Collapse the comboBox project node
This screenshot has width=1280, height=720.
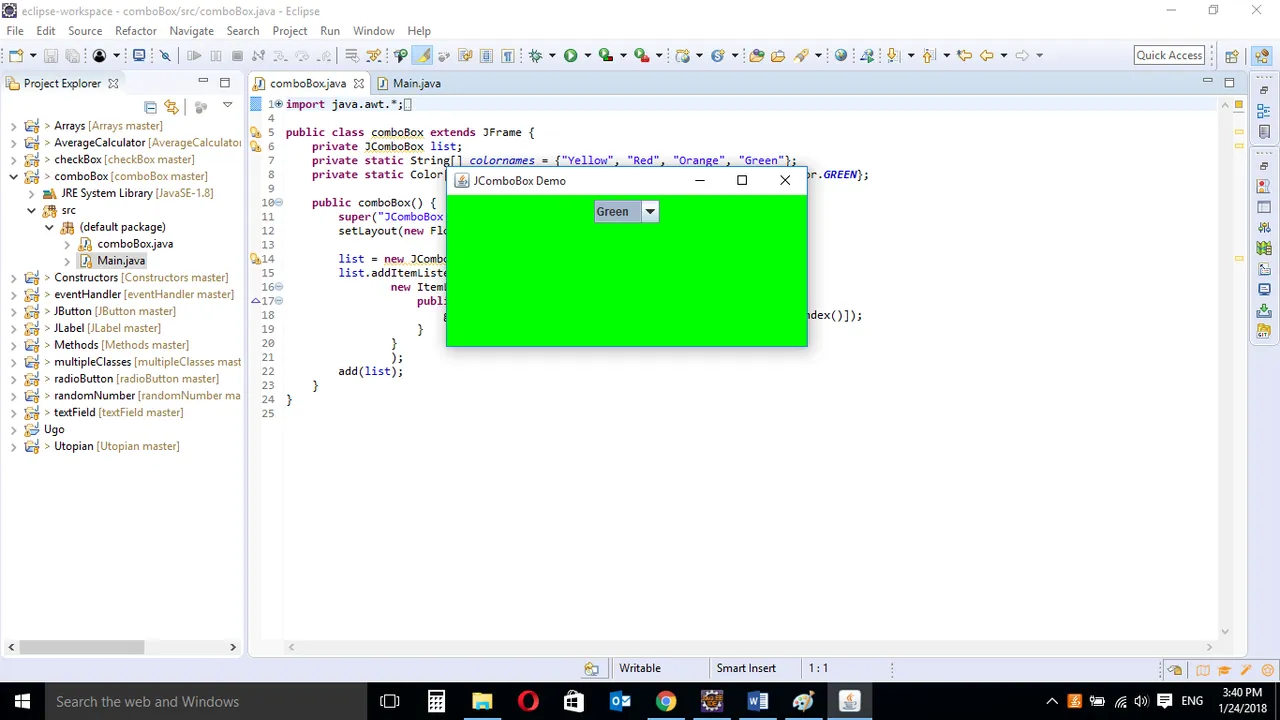pyautogui.click(x=13, y=177)
